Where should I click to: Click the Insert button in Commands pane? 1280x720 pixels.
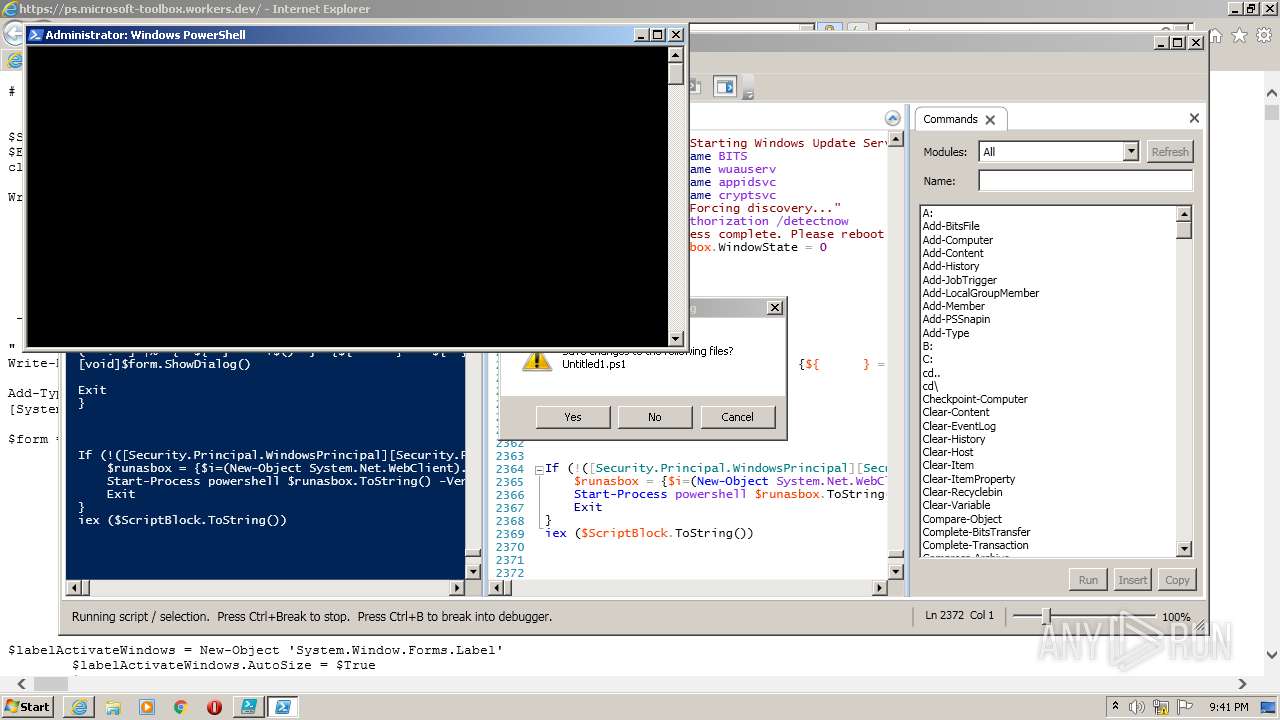click(1132, 580)
